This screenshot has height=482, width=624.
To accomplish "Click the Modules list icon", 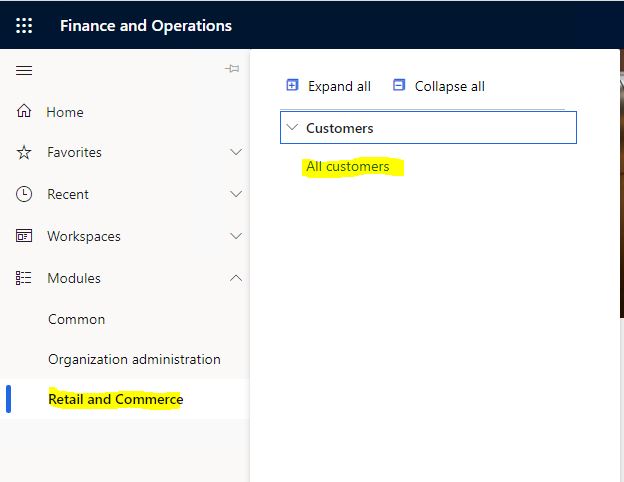I will click(x=23, y=278).
